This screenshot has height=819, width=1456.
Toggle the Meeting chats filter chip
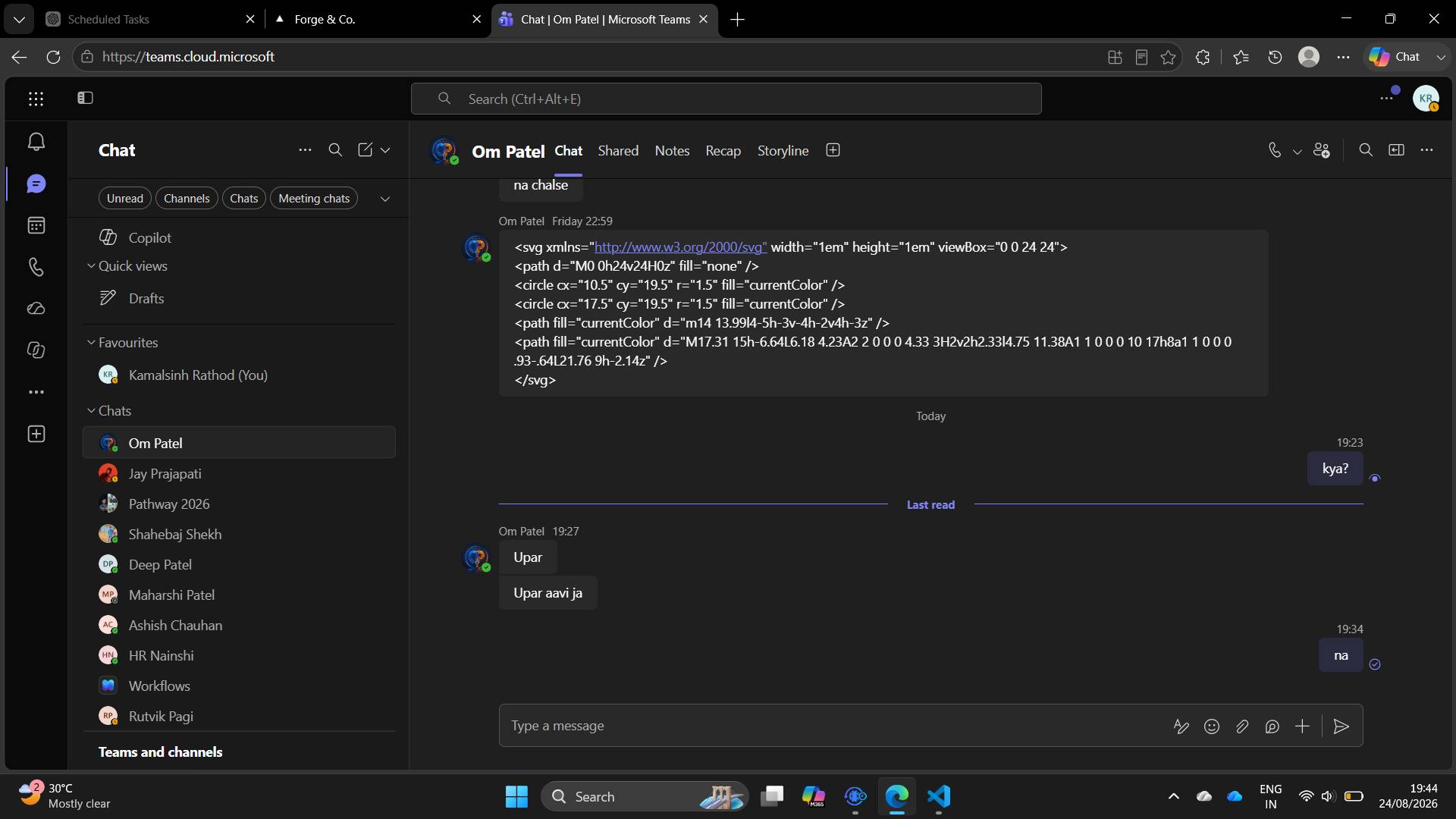[314, 199]
